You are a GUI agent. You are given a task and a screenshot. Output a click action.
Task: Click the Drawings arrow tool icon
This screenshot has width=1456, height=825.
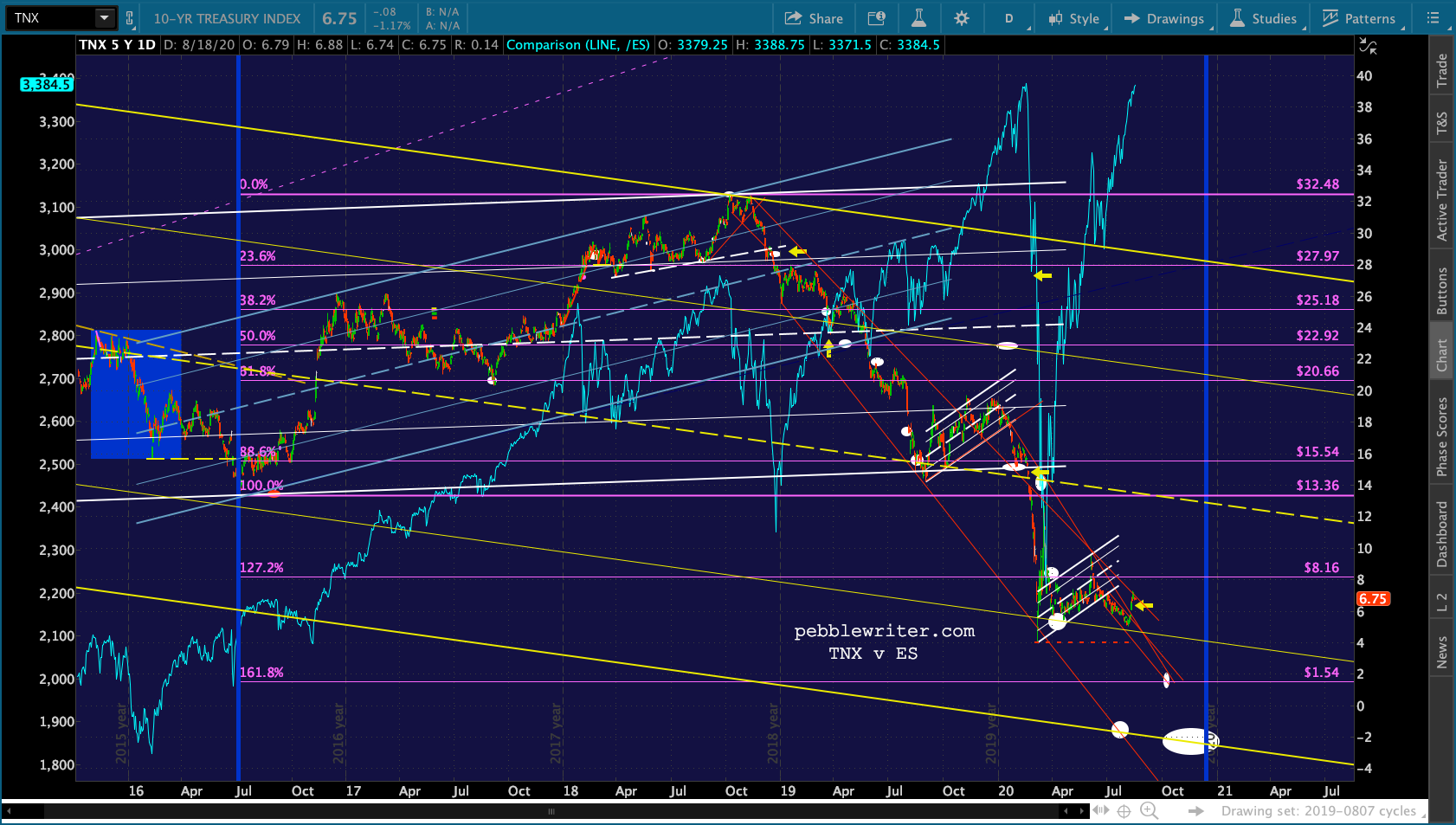[x=1131, y=18]
